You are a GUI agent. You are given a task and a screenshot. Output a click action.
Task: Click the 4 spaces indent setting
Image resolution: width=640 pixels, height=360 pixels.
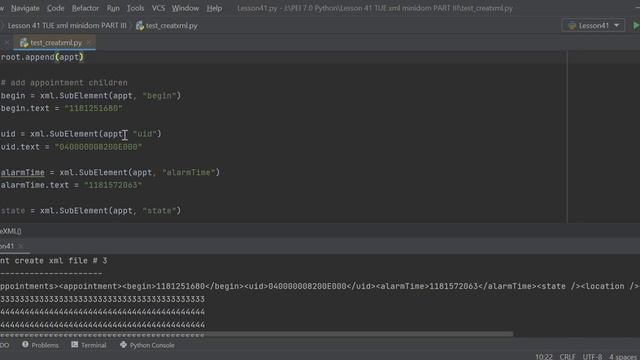coord(623,357)
